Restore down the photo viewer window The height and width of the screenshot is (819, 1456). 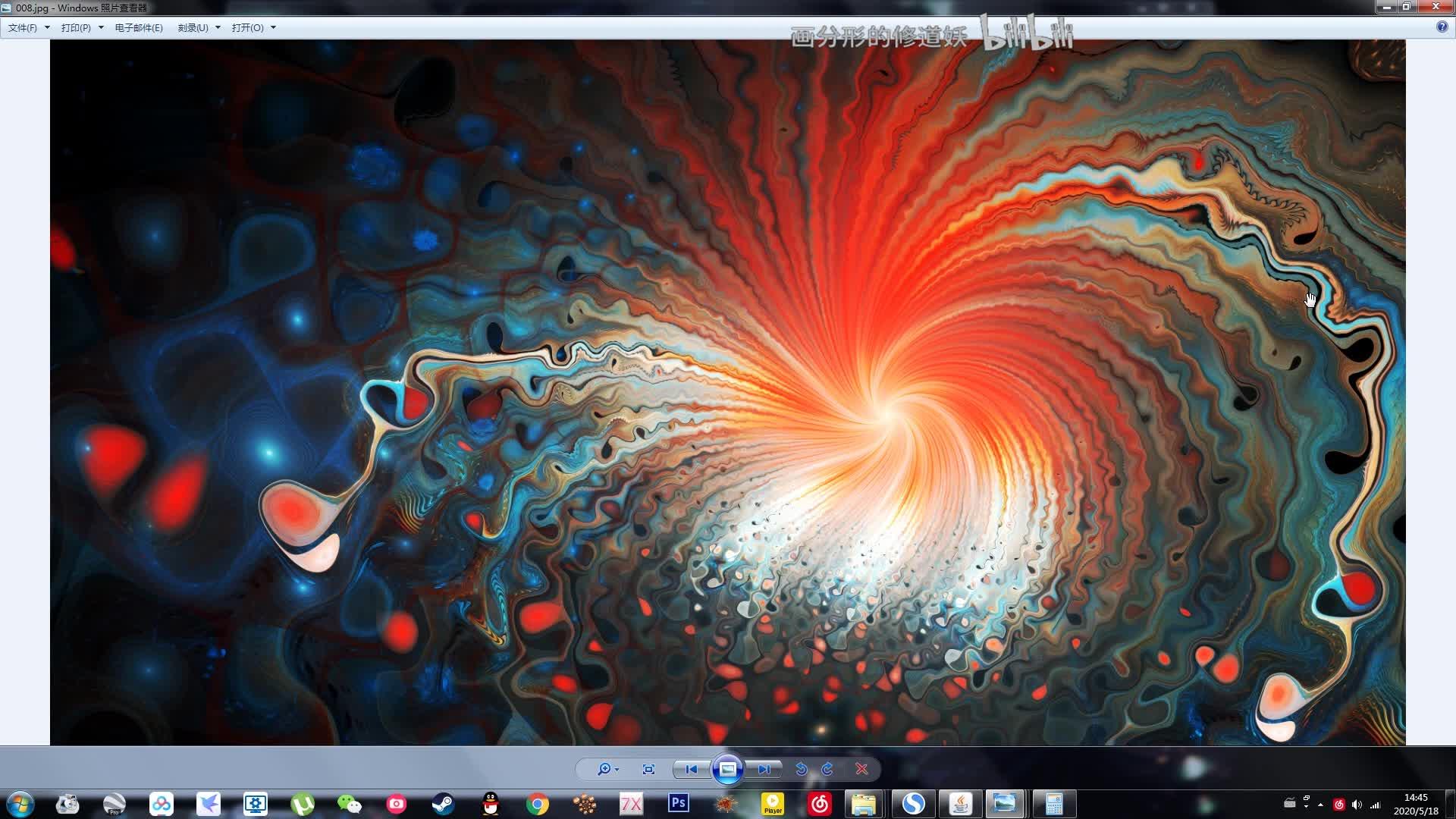(x=1406, y=7)
